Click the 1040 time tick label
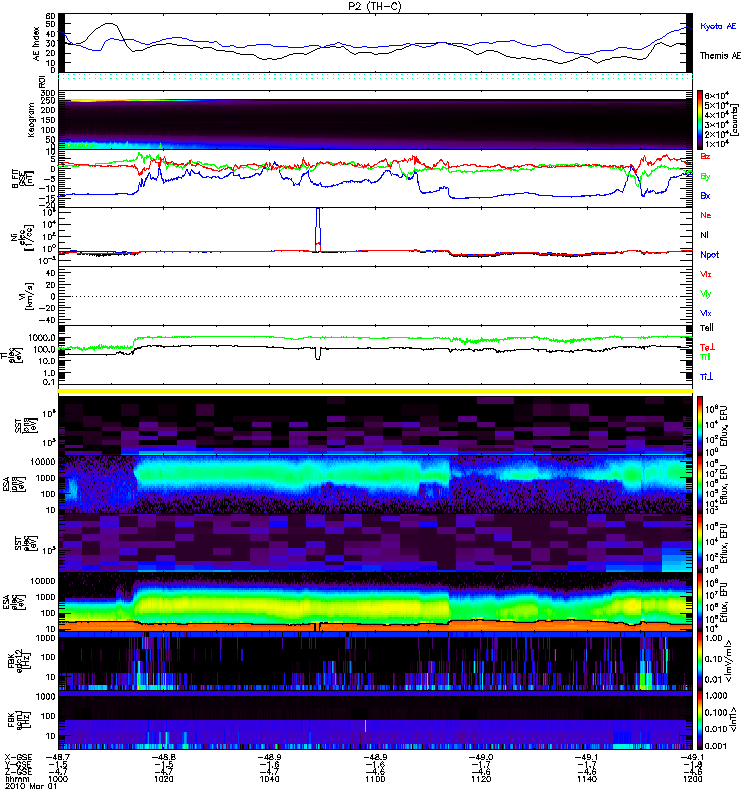Image resolution: width=750 pixels, height=800 pixels. [269, 779]
